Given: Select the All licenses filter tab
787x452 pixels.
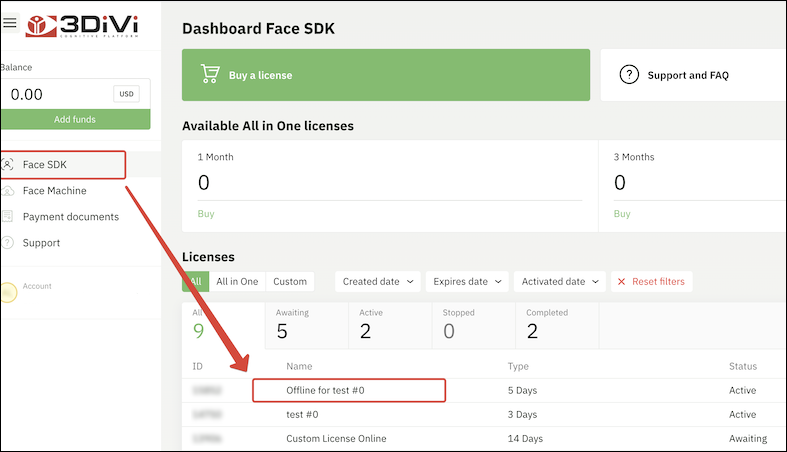Looking at the screenshot, I should (196, 281).
